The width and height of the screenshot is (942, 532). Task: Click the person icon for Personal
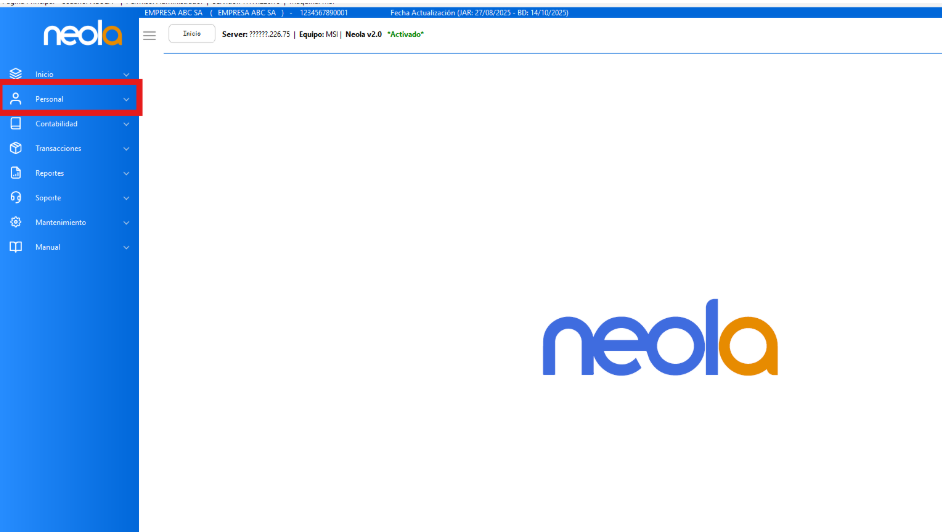(x=15, y=99)
